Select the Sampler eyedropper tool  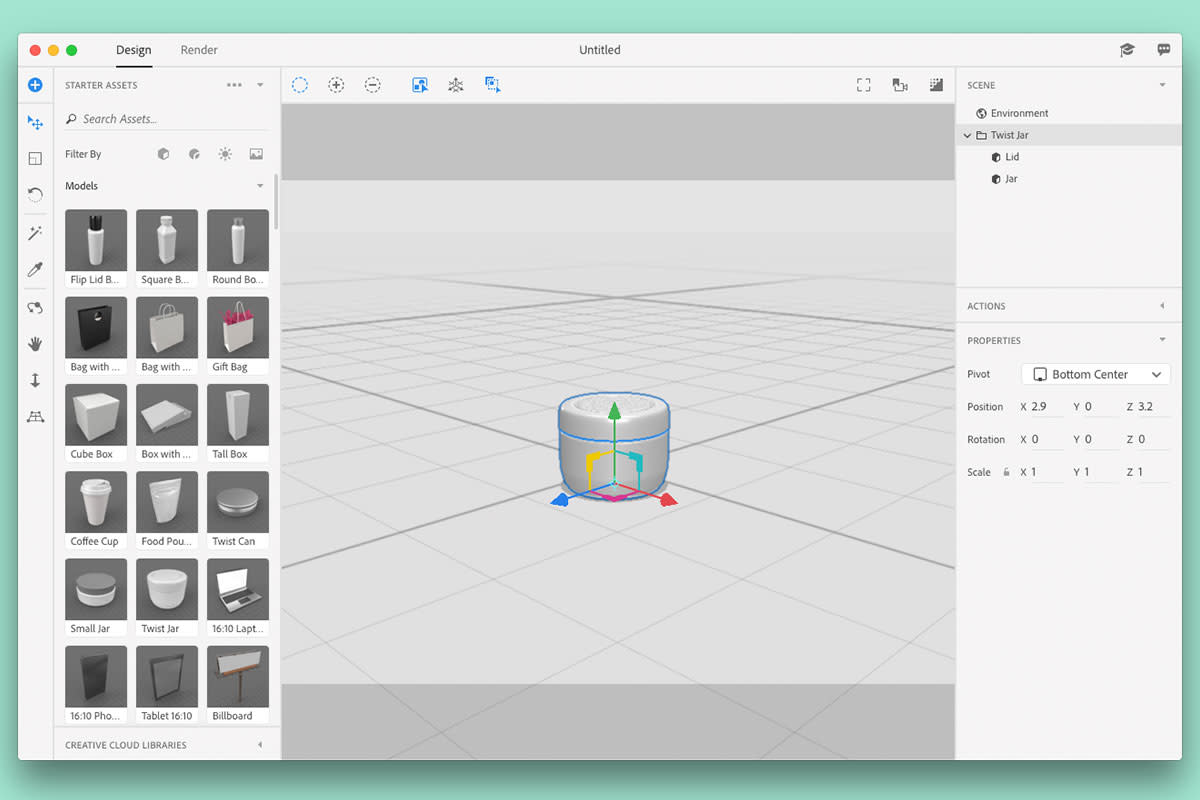tap(35, 270)
